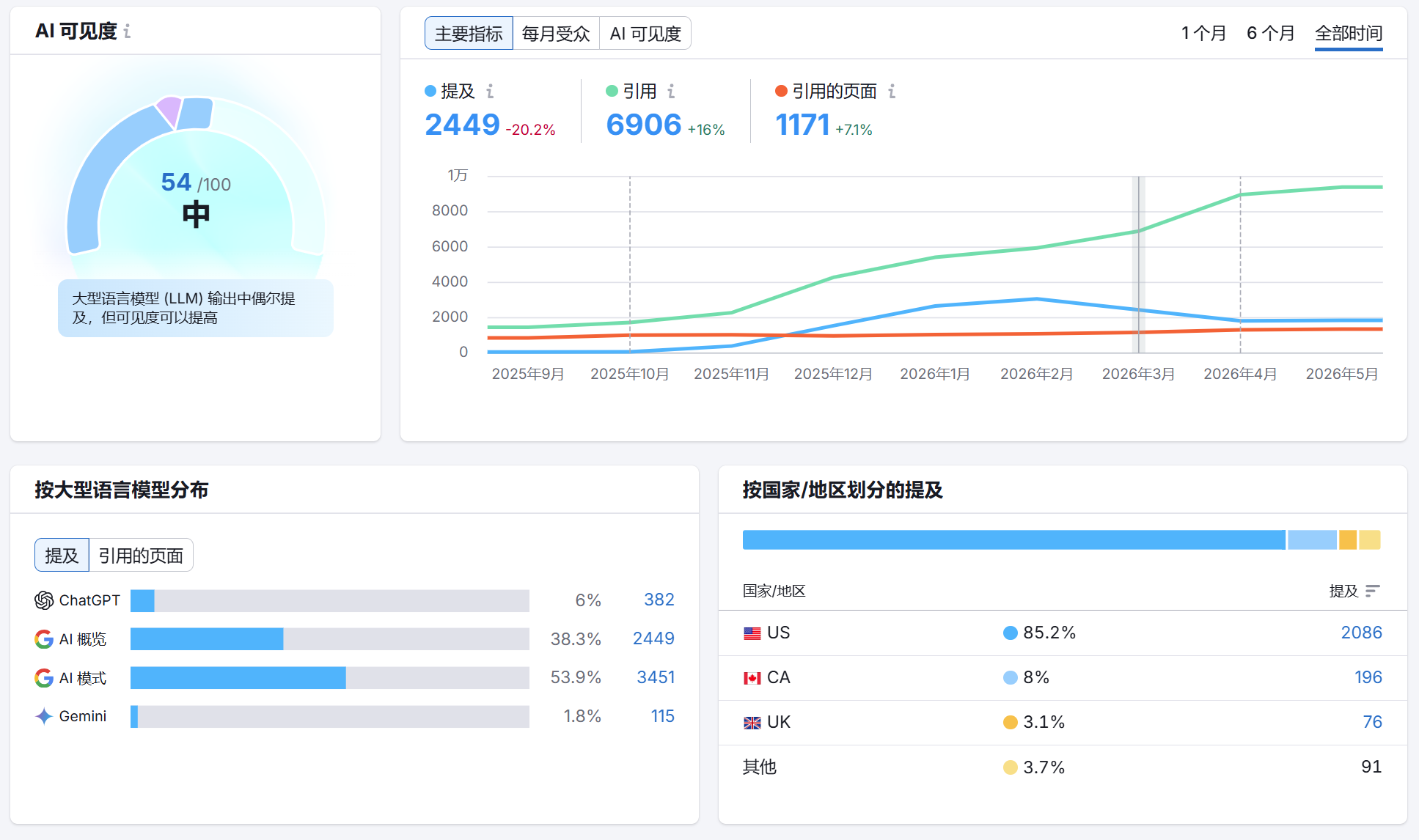Click the light blue CA segment of country bar
The width and height of the screenshot is (1419, 840).
pyautogui.click(x=1313, y=540)
